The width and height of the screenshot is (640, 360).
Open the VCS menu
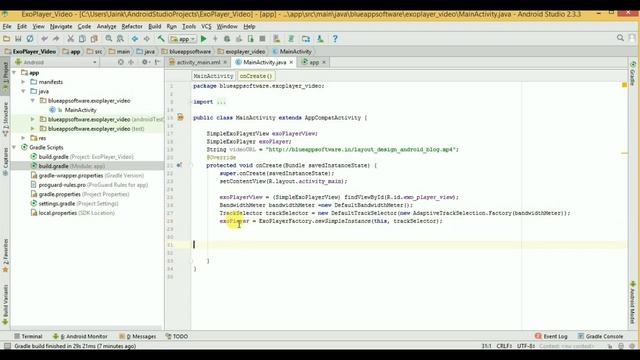(206, 27)
